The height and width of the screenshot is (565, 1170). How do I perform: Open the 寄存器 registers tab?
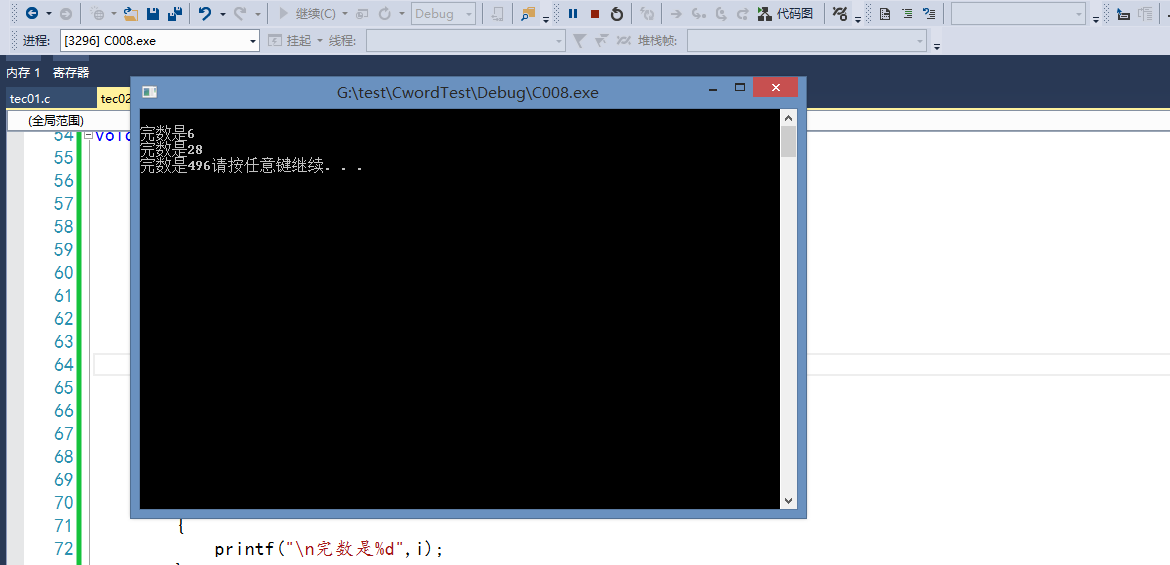click(x=71, y=72)
